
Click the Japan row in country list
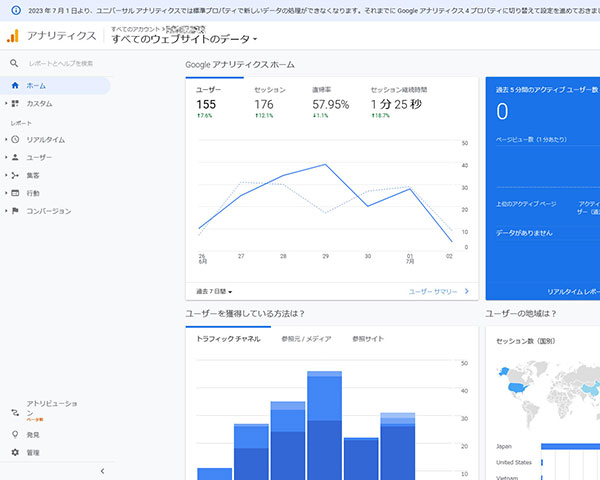point(548,446)
